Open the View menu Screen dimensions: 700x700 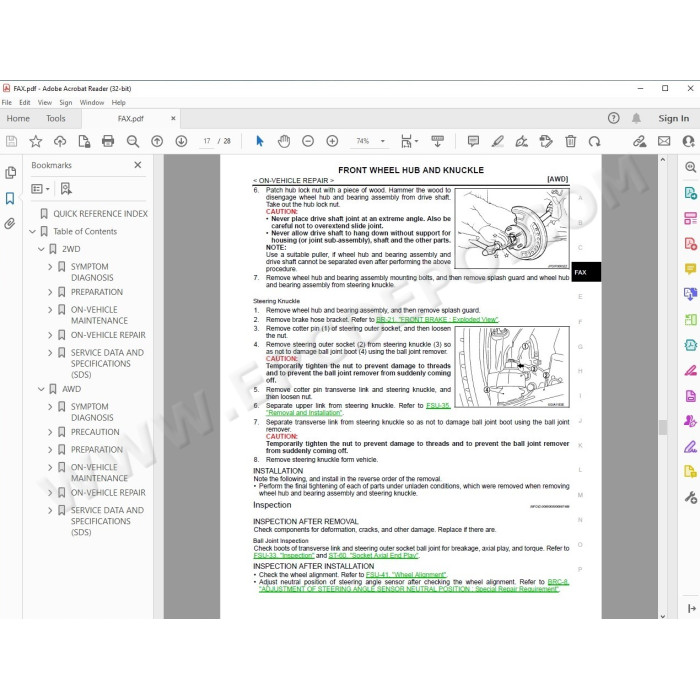(45, 103)
